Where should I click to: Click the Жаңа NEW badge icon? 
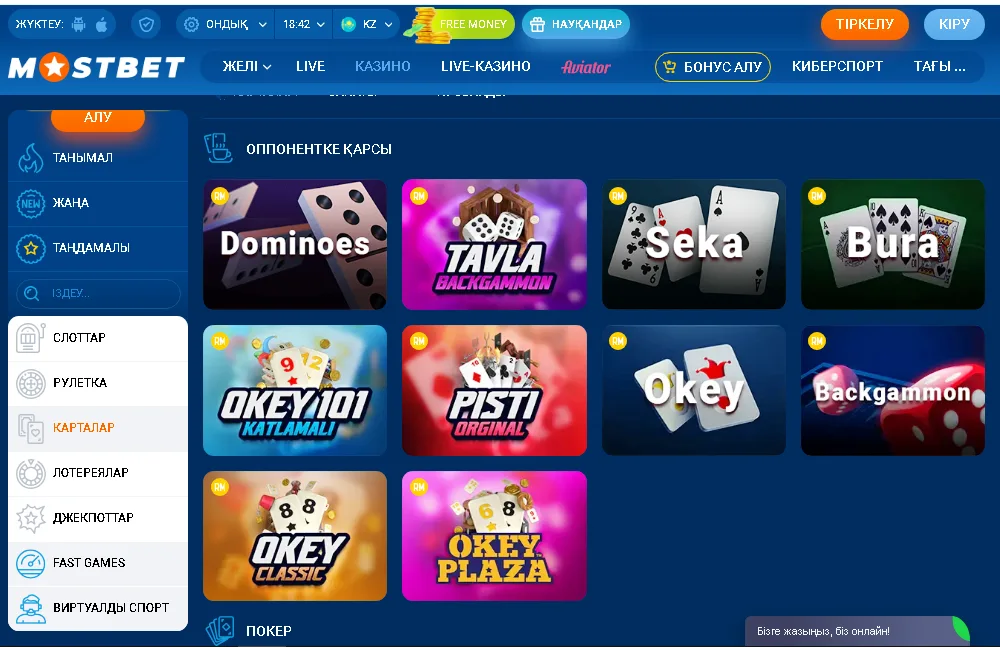click(30, 203)
